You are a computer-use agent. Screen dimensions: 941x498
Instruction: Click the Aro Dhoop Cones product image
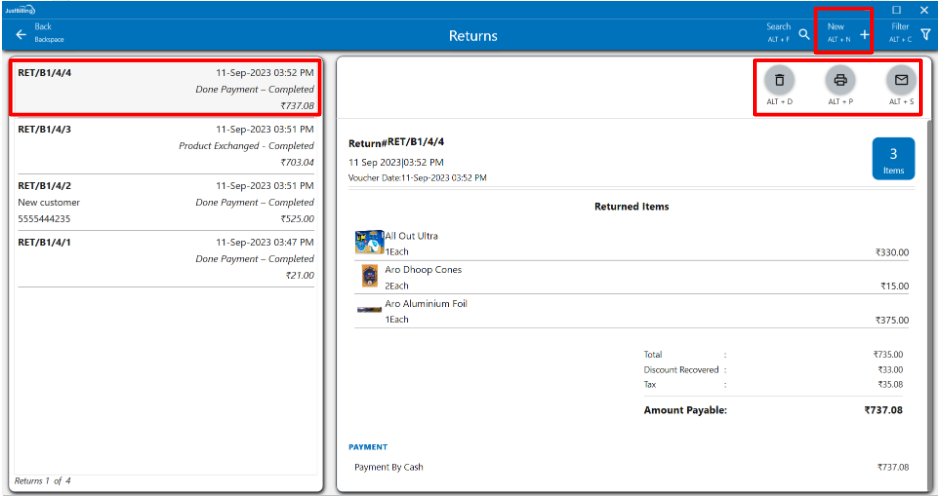[369, 277]
